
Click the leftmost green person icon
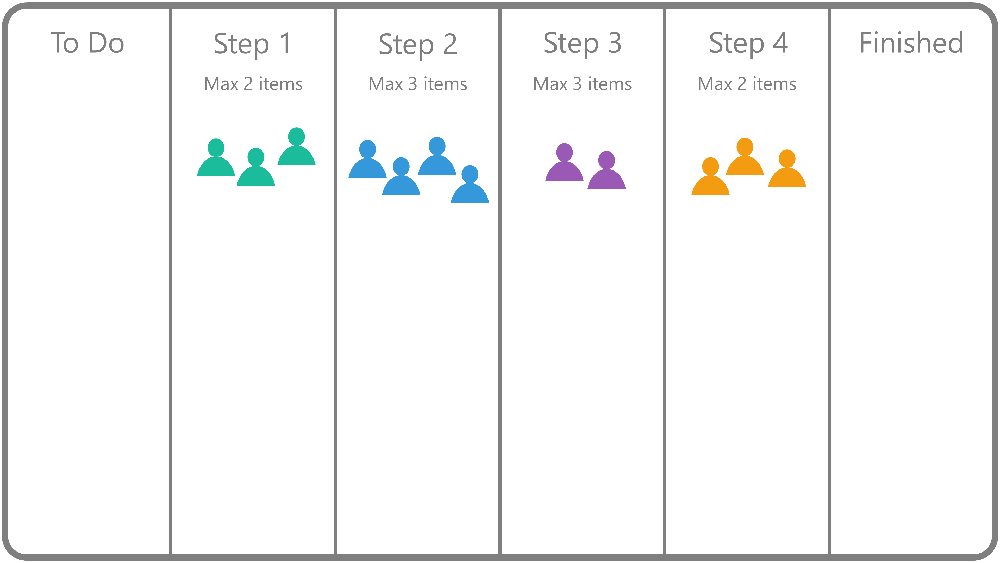coord(216,157)
